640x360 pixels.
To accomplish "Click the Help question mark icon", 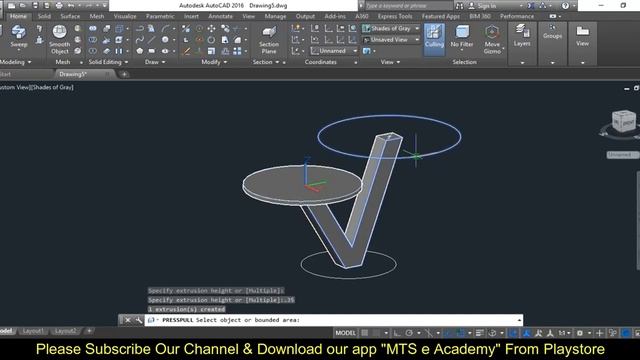I will tap(565, 6).
